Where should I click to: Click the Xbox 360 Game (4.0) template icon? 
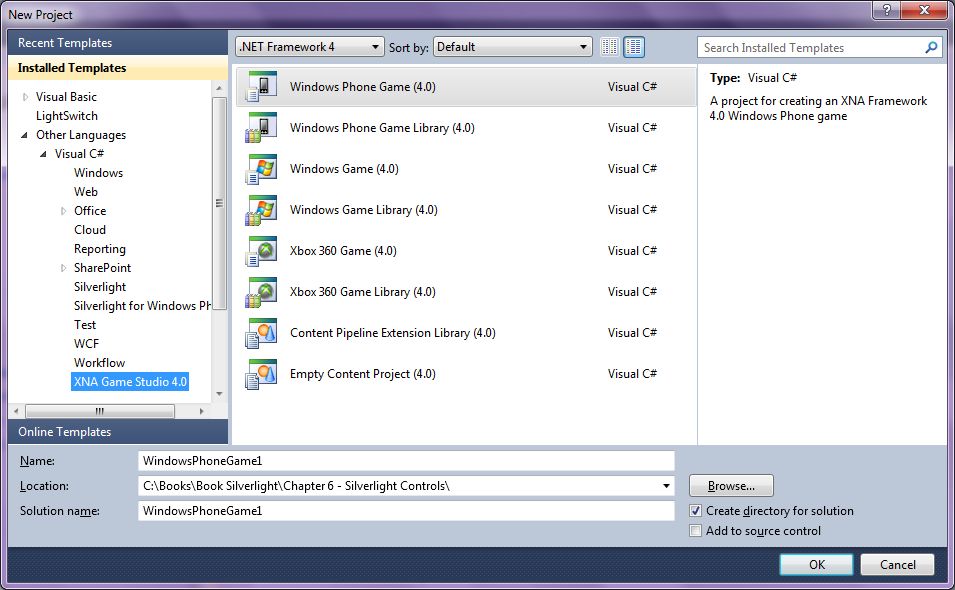[261, 251]
